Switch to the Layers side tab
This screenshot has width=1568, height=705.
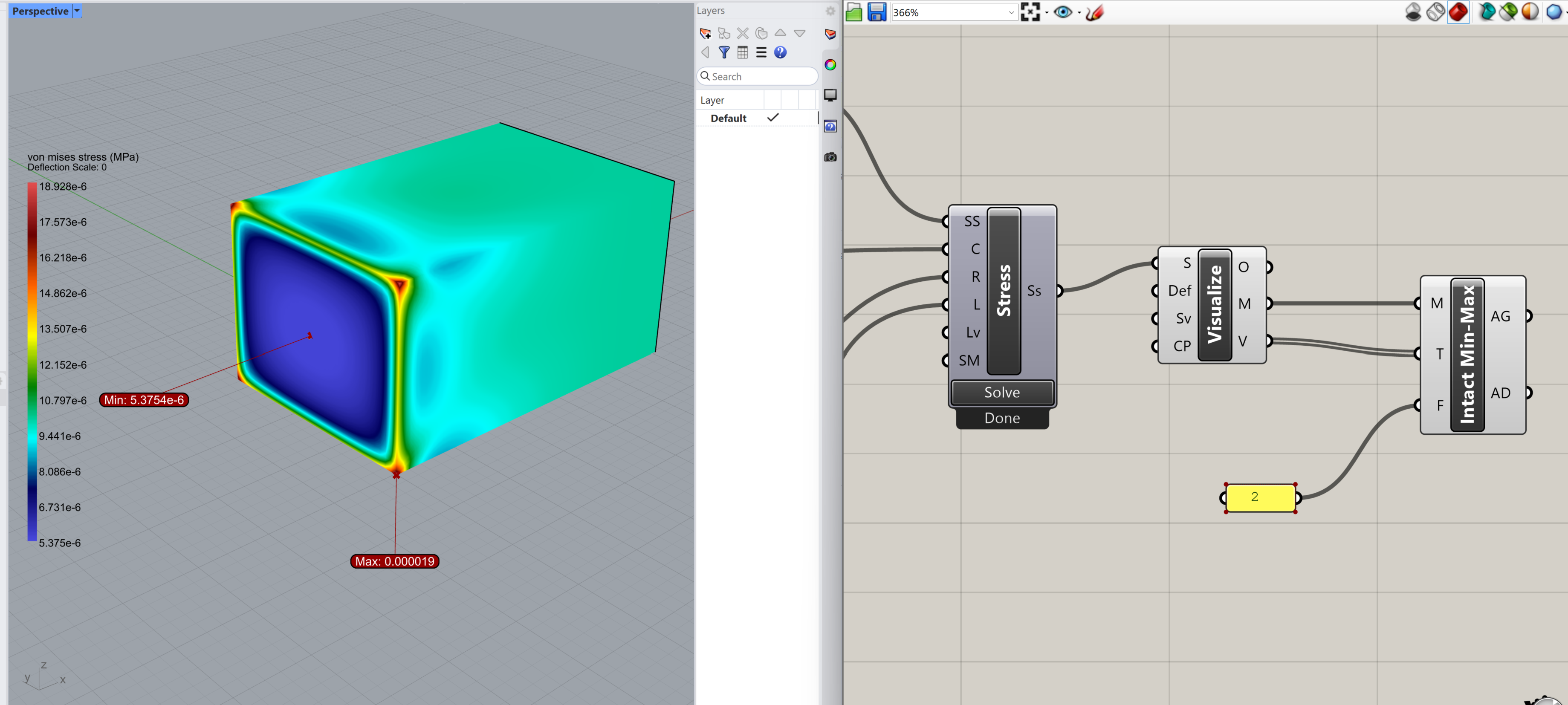click(x=830, y=35)
